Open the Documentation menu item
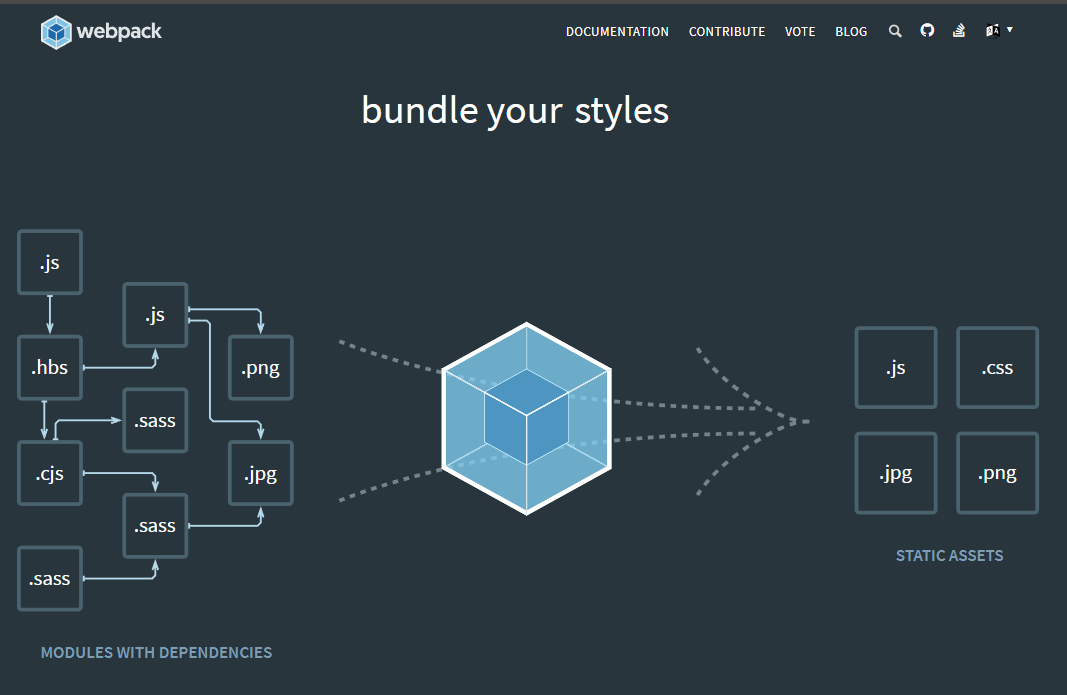1067x695 pixels. click(617, 32)
